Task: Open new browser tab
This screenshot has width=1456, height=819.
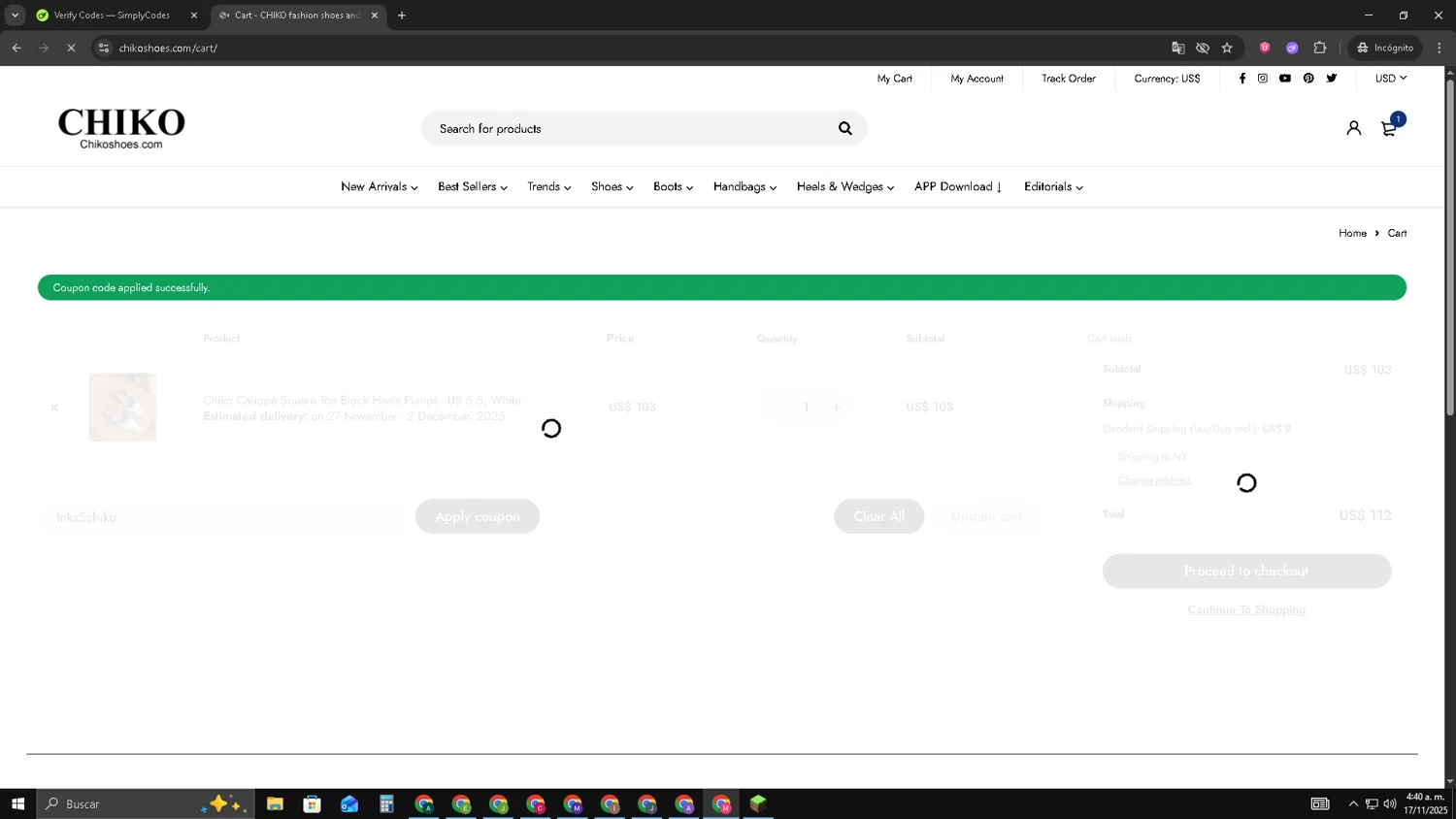Action: [402, 16]
